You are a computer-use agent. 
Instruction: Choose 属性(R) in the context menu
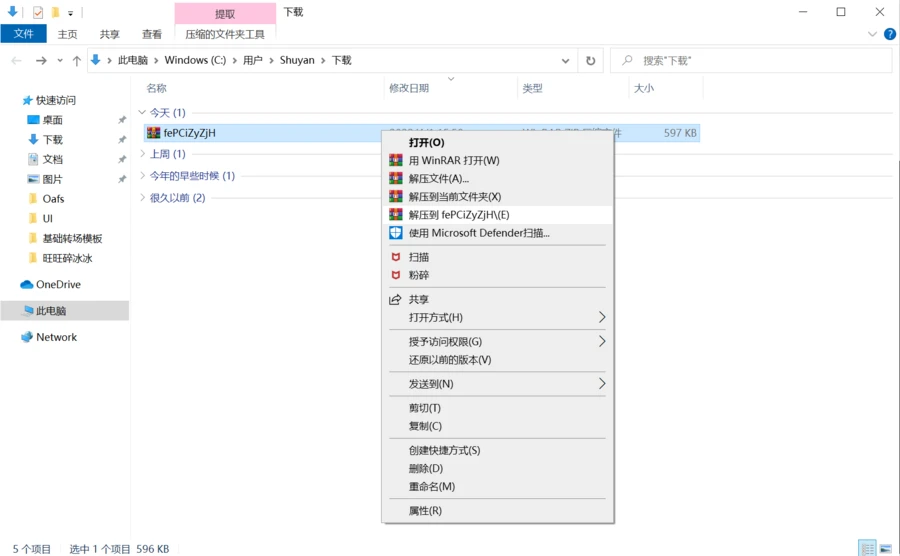(x=425, y=511)
